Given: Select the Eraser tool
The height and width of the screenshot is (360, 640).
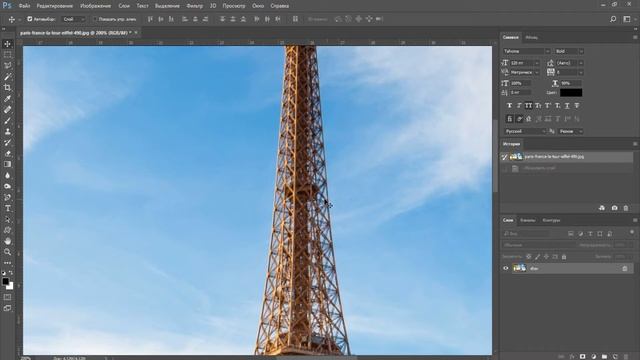Looking at the screenshot, I should pyautogui.click(x=7, y=154).
